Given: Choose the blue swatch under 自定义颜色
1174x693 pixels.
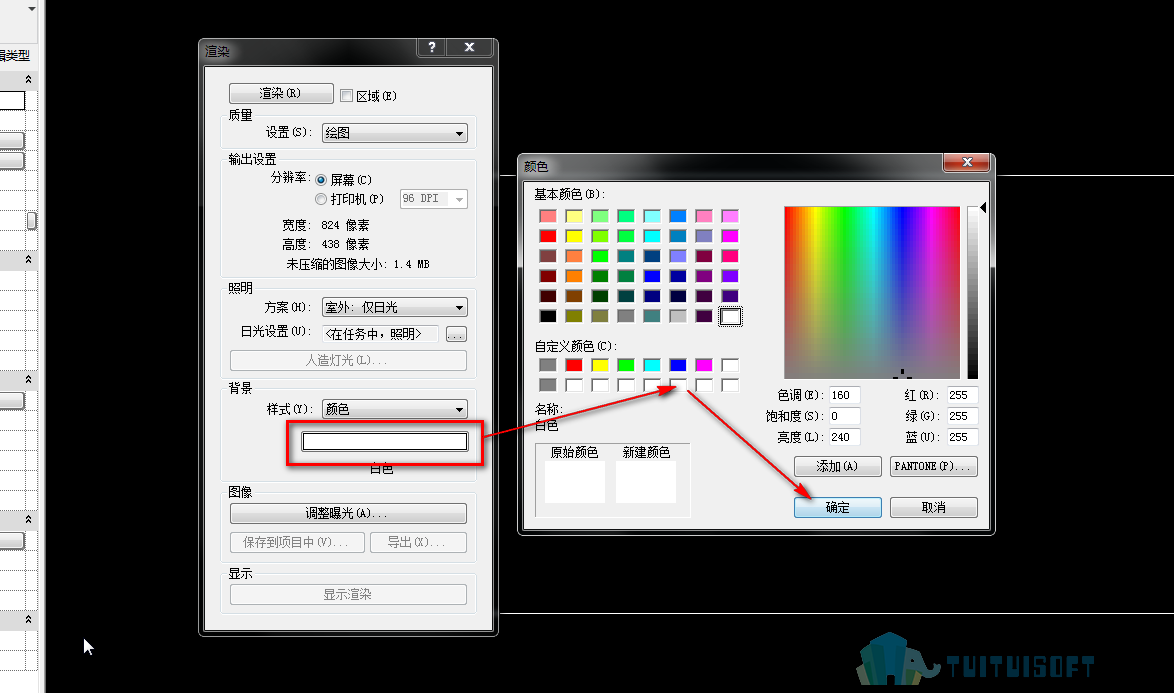Looking at the screenshot, I should pyautogui.click(x=678, y=365).
